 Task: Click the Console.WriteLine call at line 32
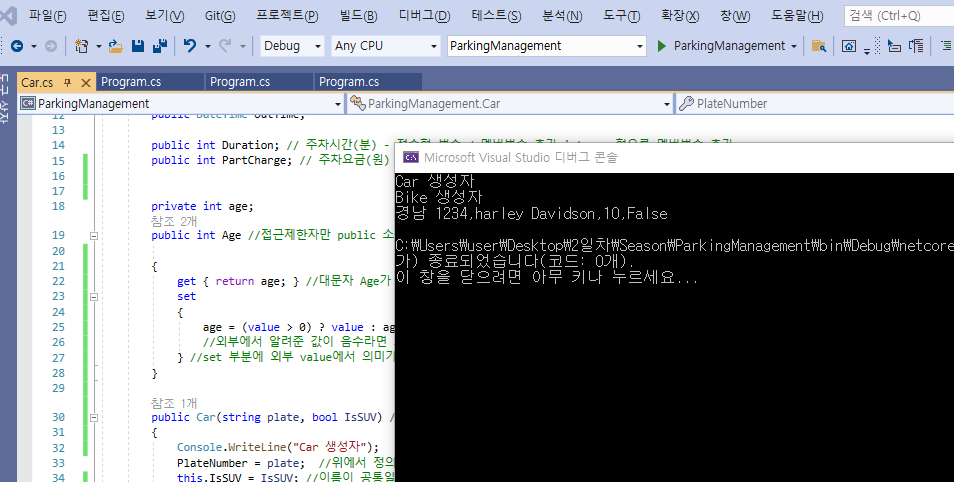pyautogui.click(x=277, y=447)
